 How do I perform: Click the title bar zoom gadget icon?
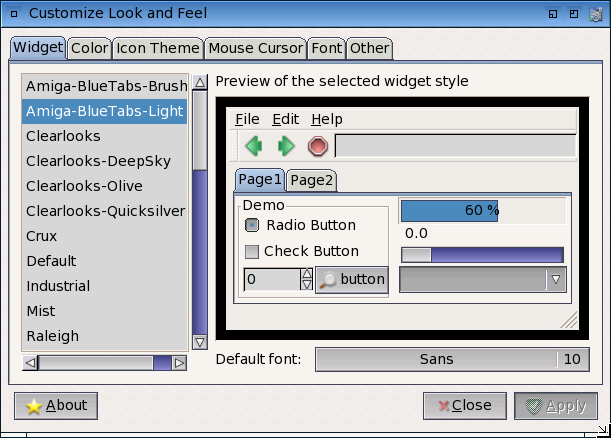tap(574, 14)
